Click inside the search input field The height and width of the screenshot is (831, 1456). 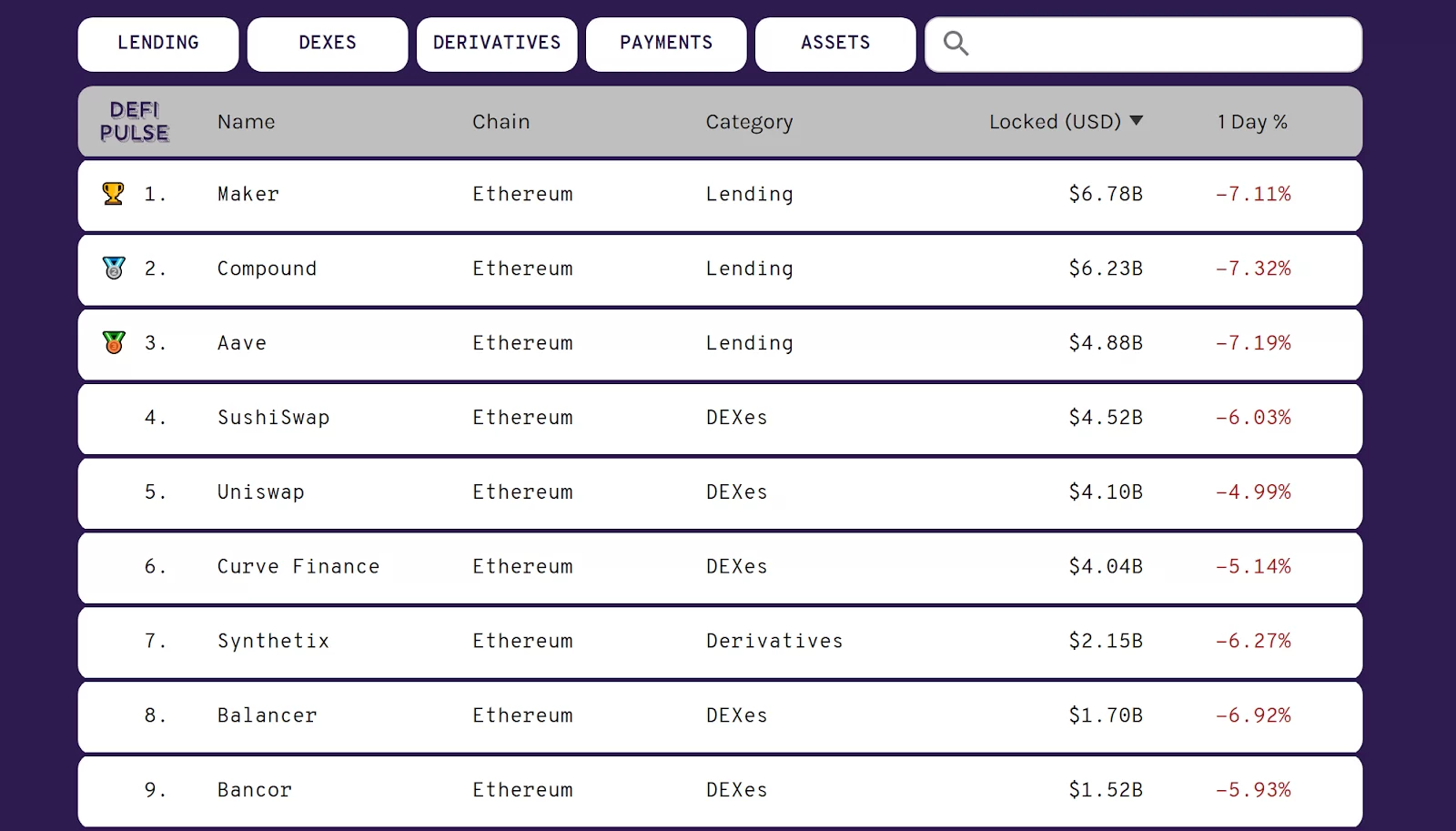pyautogui.click(x=1165, y=44)
